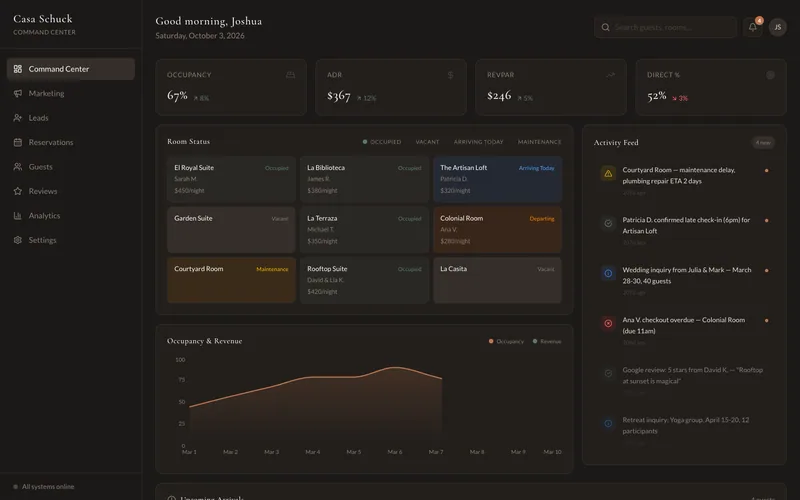Image resolution: width=800 pixels, height=500 pixels.
Task: Click the Reviews star icon
Action: click(18, 191)
